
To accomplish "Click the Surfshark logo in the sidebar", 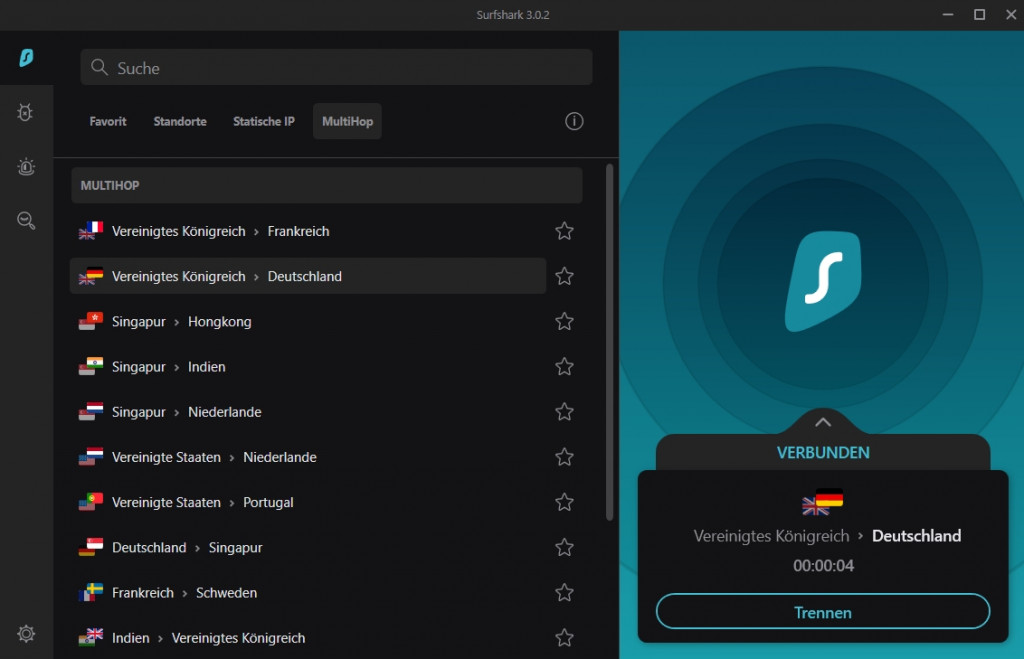I will pyautogui.click(x=26, y=57).
